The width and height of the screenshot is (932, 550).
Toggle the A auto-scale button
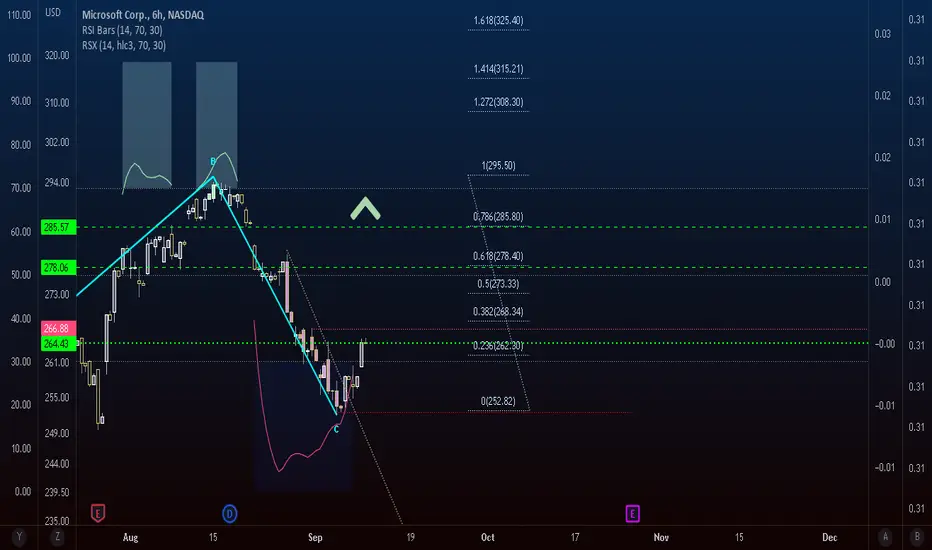pyautogui.click(x=885, y=537)
